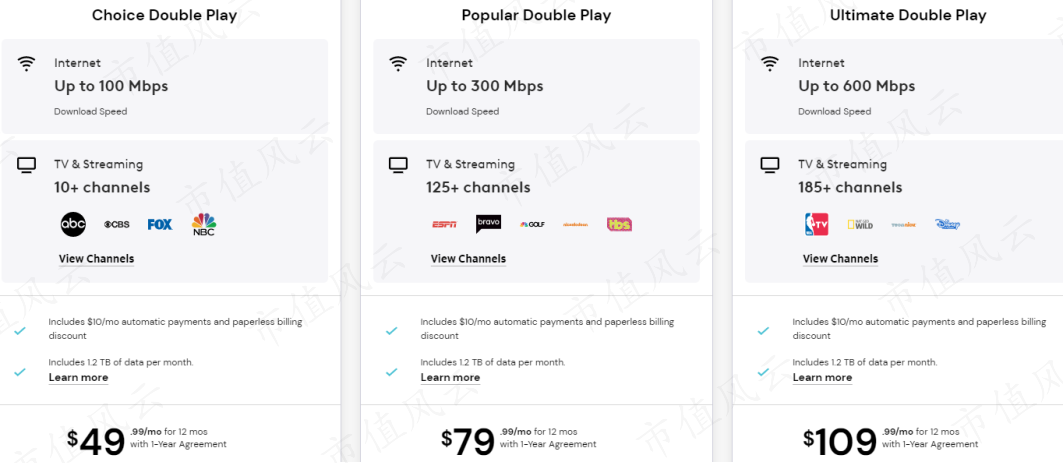The width and height of the screenshot is (1063, 463).
Task: Click Learn more under Ultimate Double Play
Action: click(822, 378)
